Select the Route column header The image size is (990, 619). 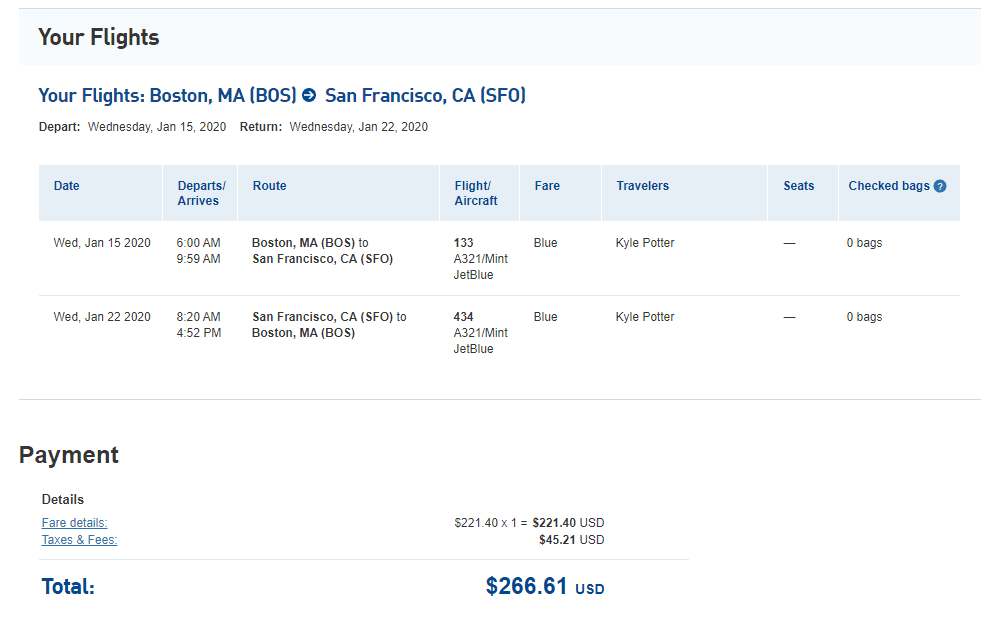[269, 186]
